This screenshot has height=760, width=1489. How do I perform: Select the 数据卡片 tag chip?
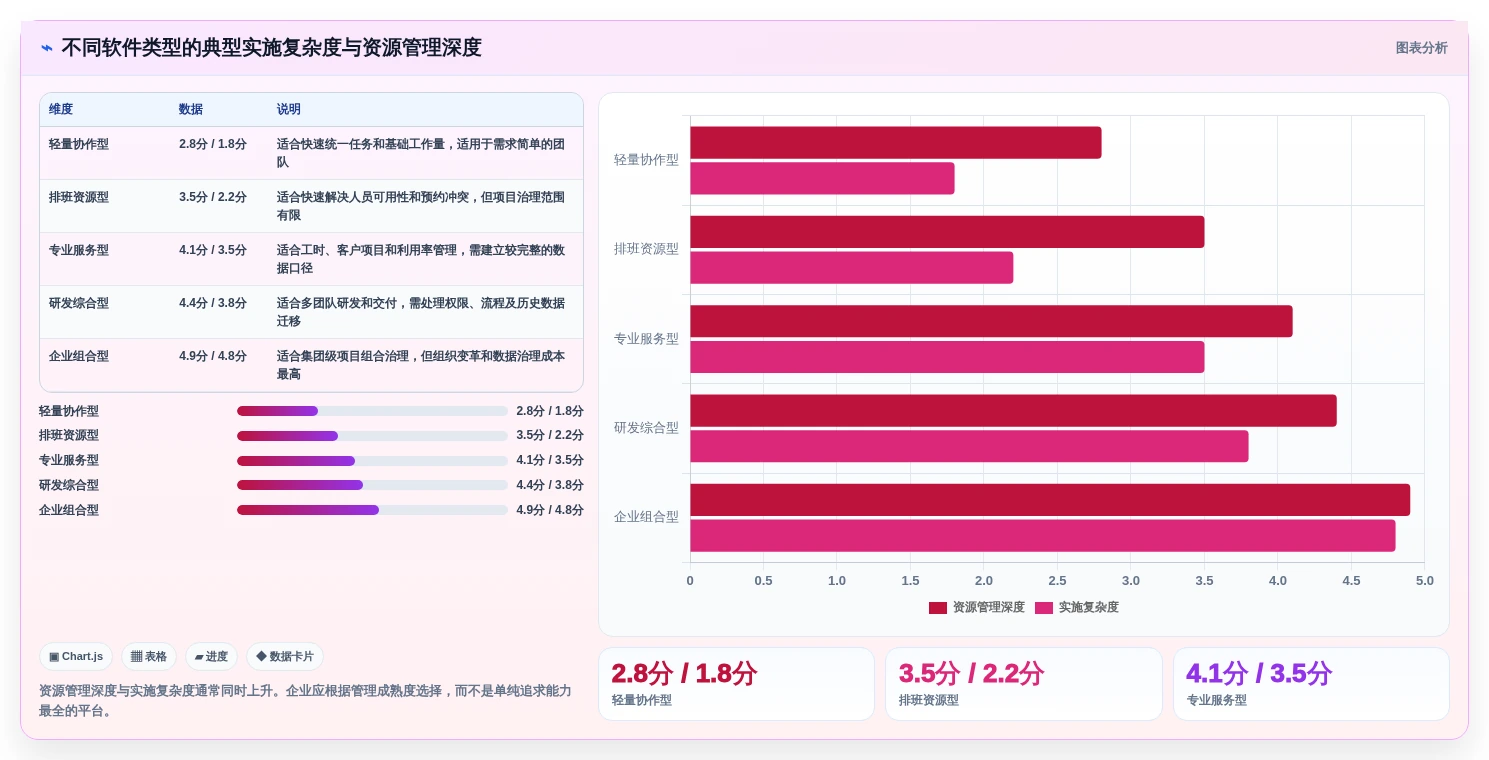pos(285,657)
